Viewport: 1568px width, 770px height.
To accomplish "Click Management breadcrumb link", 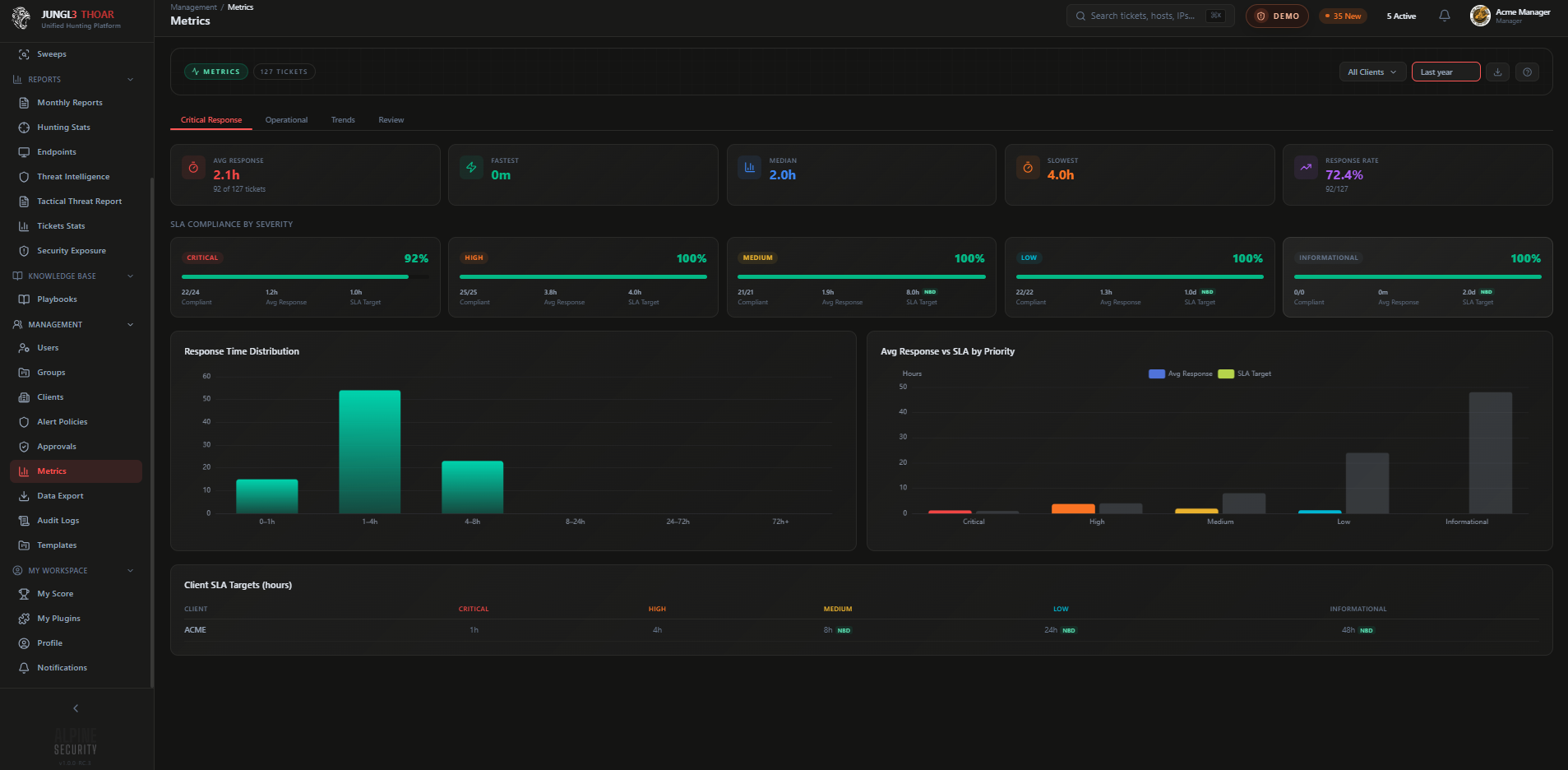I will (193, 7).
